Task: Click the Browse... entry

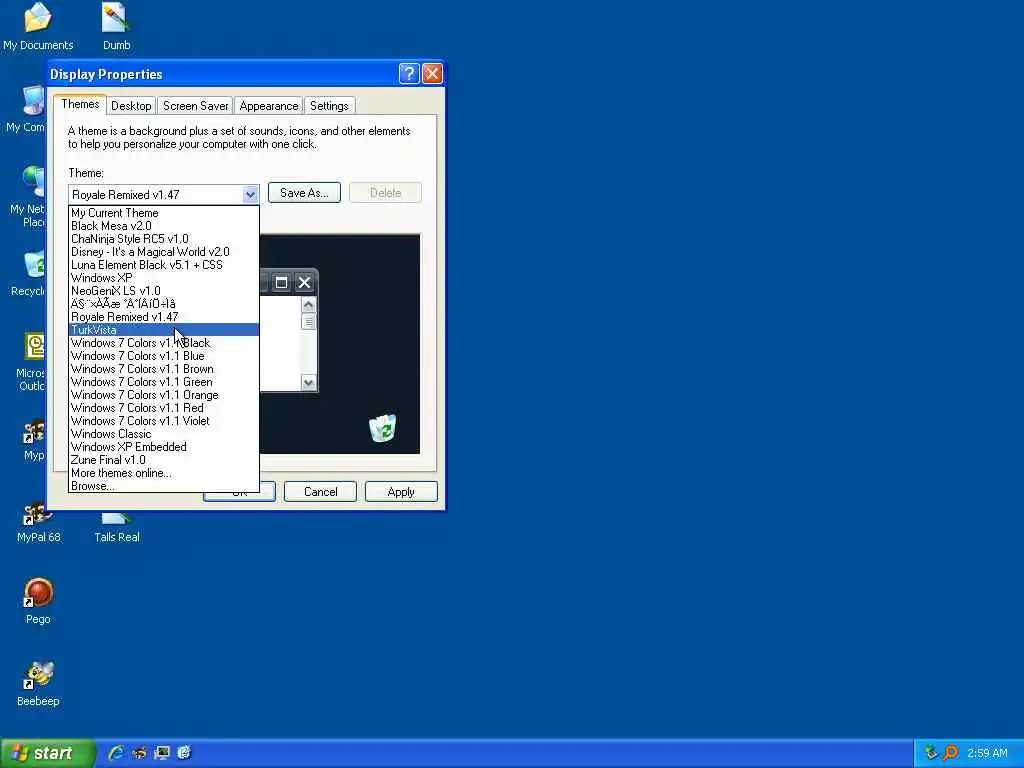Action: [x=163, y=486]
